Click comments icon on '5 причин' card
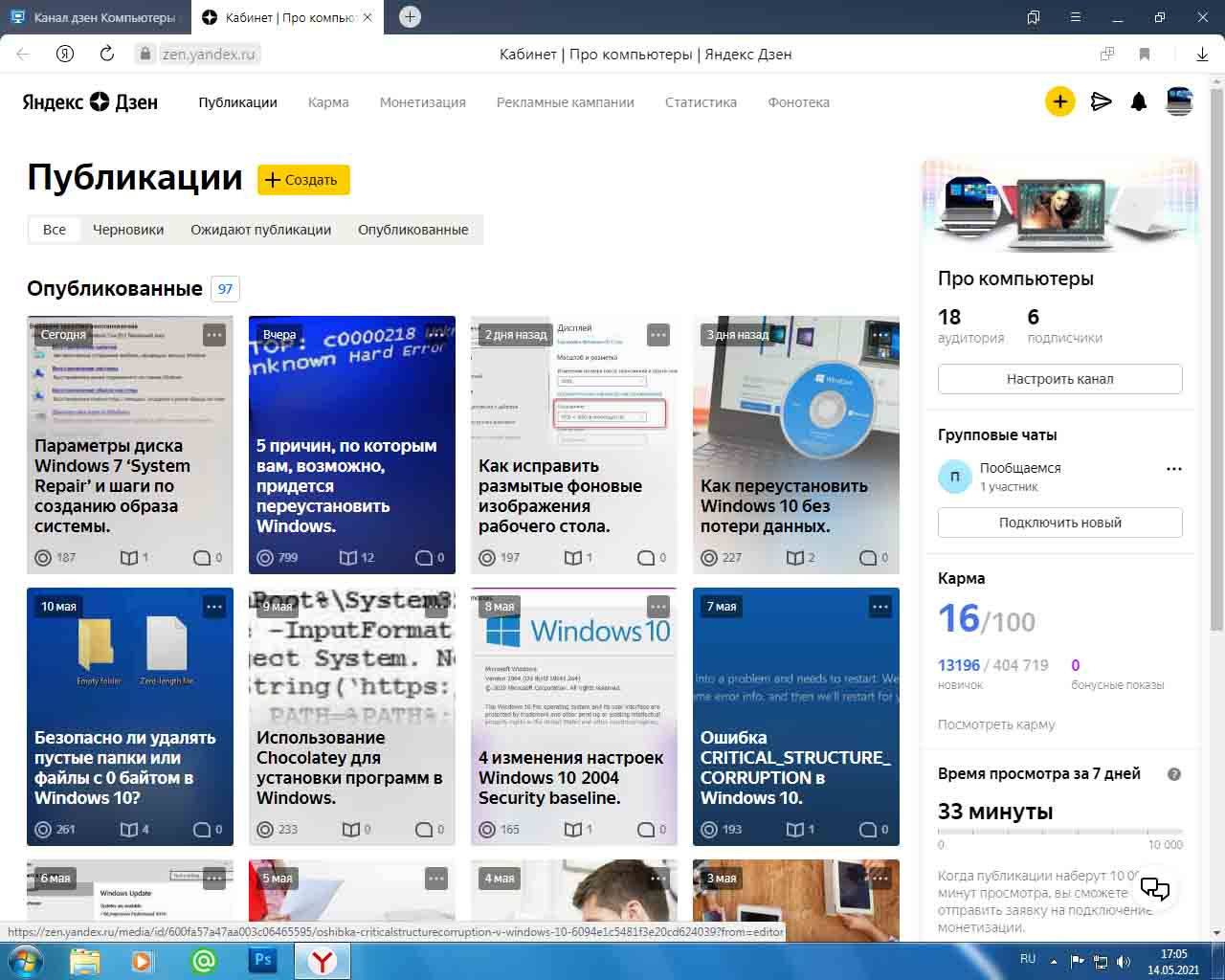Image resolution: width=1225 pixels, height=980 pixels. click(423, 557)
